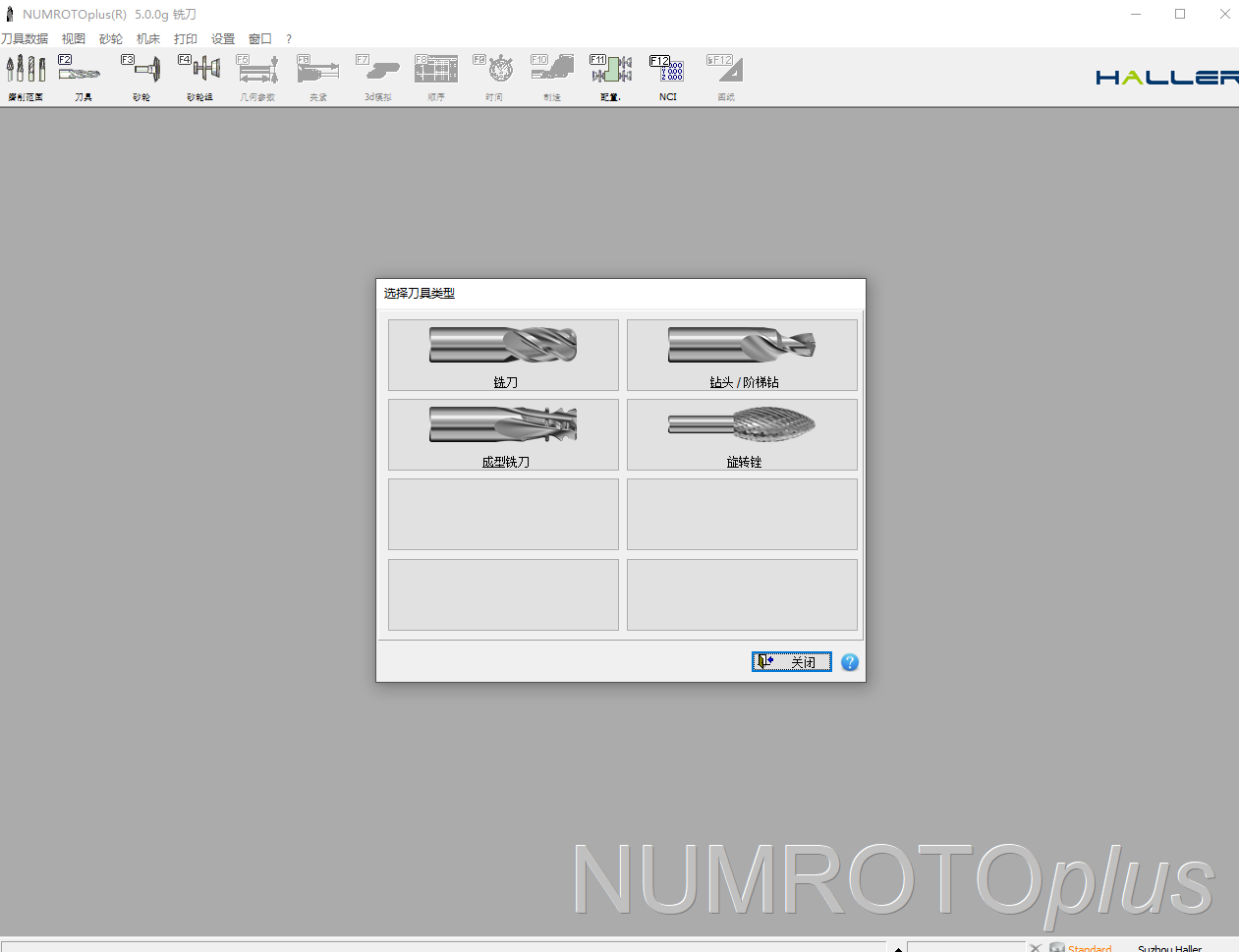Select the 成型铣刀 form cutter tool type

[503, 434]
